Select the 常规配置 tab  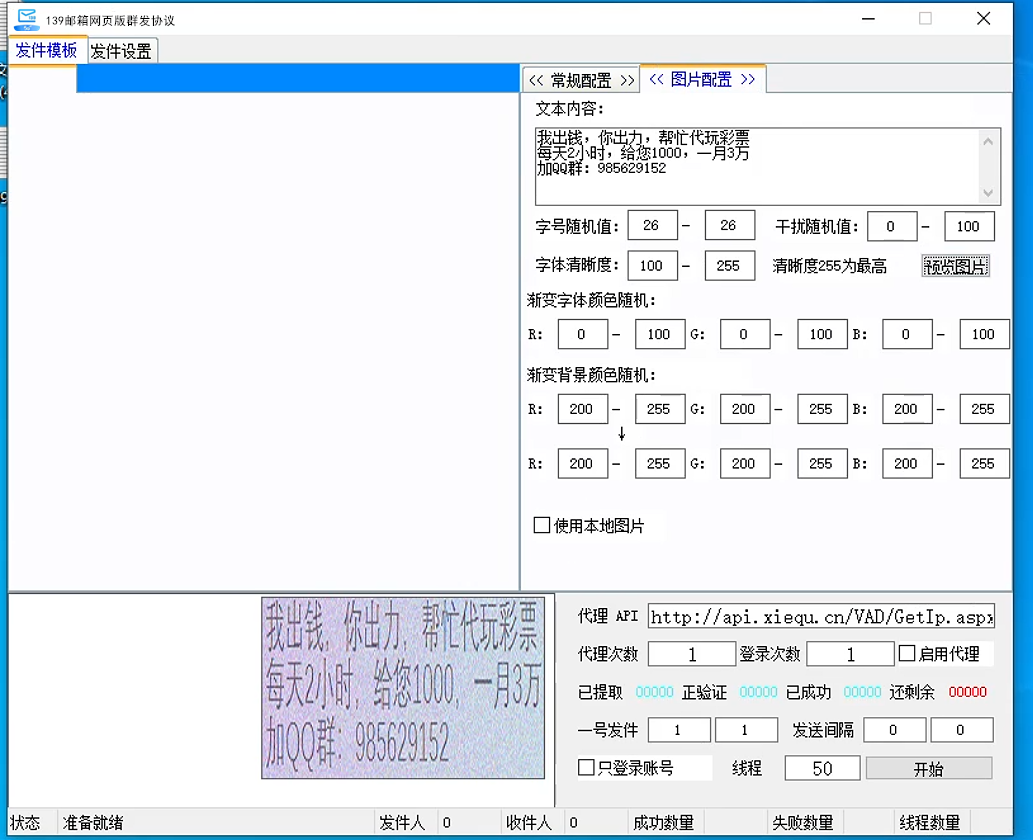(581, 80)
